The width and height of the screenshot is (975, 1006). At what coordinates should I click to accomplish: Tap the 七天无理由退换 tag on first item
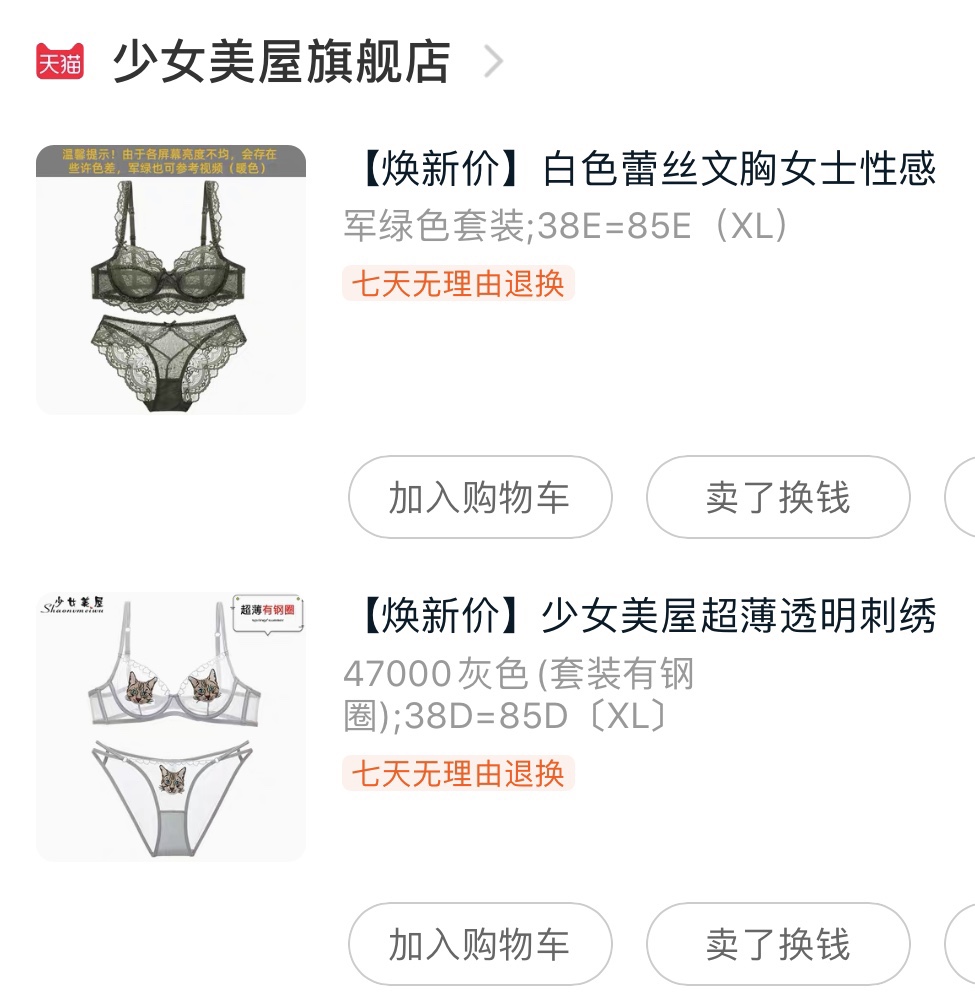(458, 283)
